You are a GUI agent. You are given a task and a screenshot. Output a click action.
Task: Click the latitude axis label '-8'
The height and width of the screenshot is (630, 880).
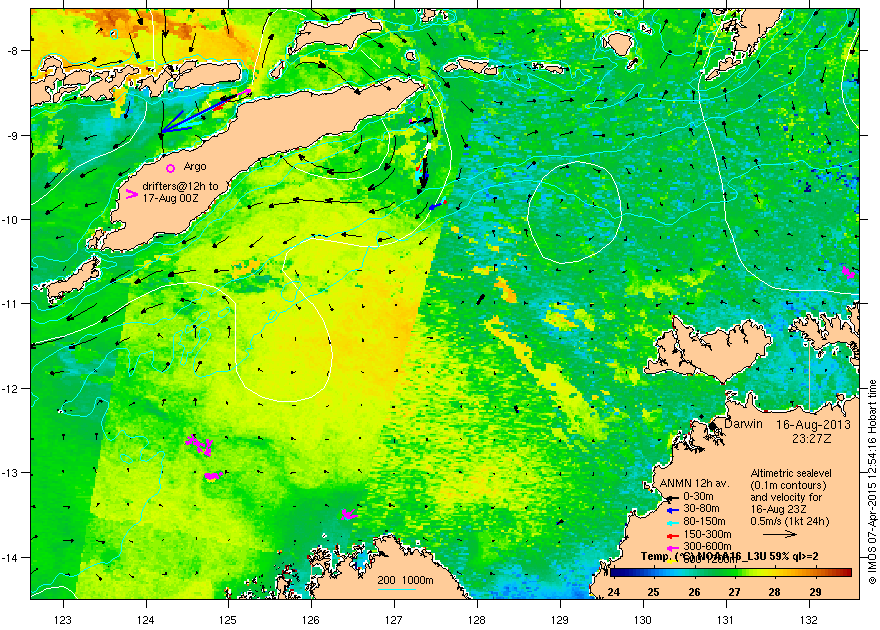click(15, 50)
